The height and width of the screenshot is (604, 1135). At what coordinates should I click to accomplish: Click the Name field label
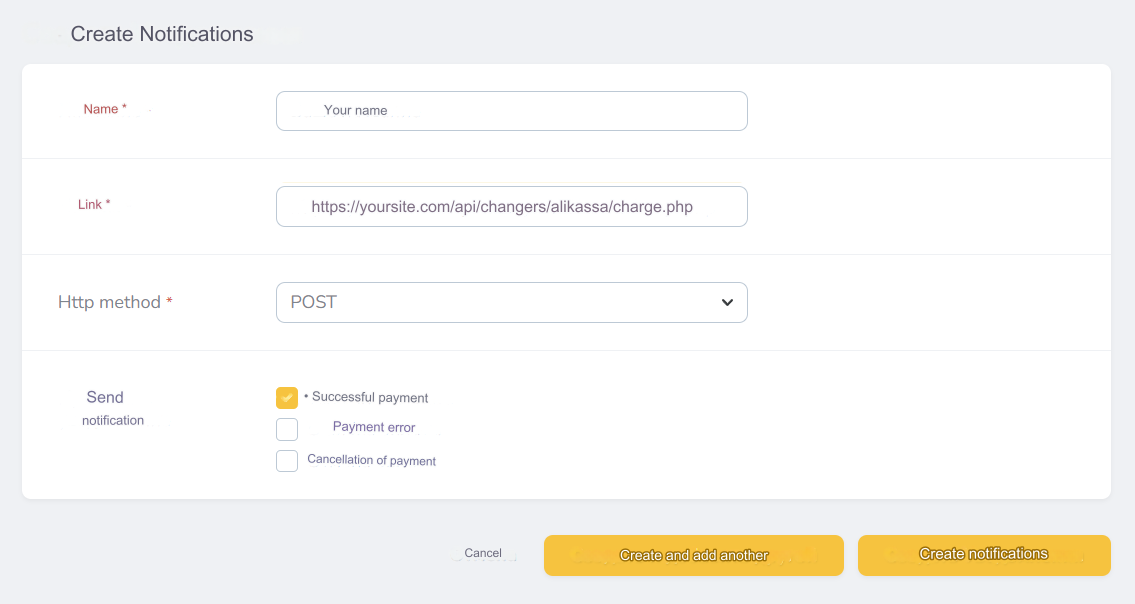100,109
